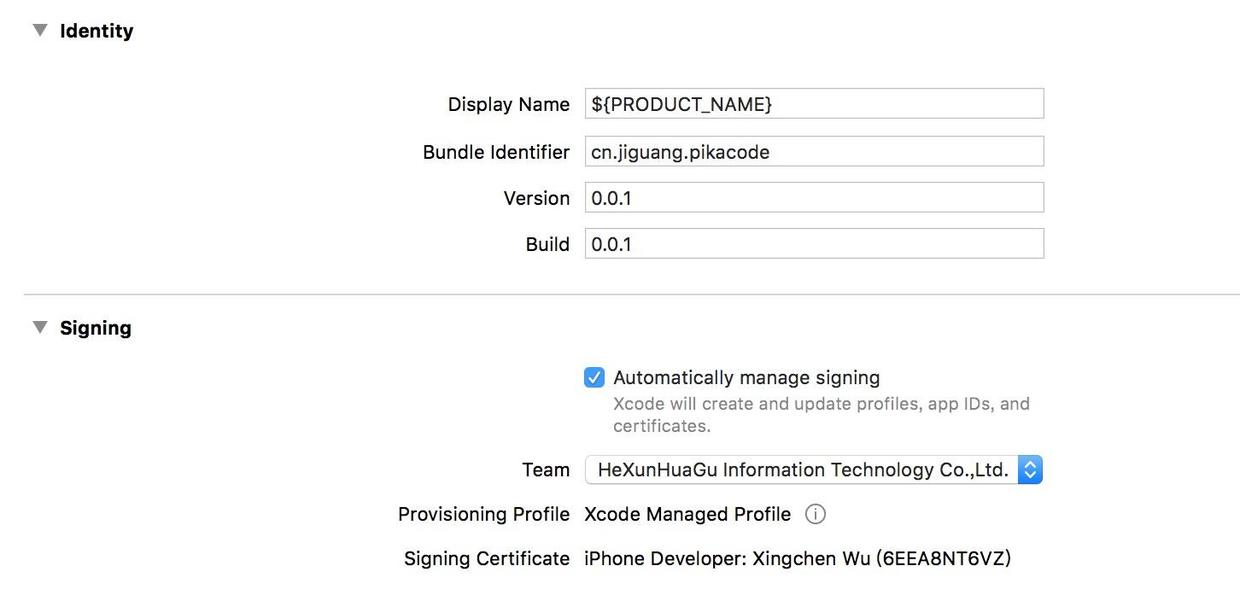Click the blue arrows on Team selector
The image size is (1240, 601).
click(1030, 470)
